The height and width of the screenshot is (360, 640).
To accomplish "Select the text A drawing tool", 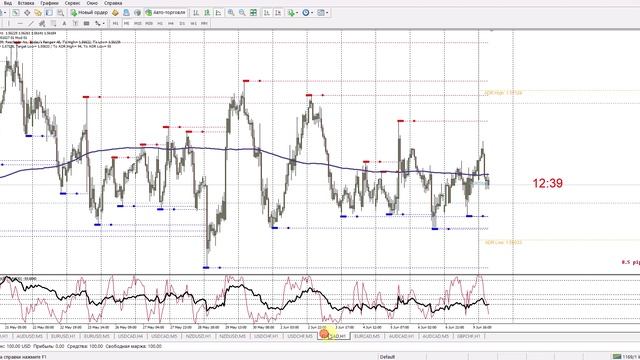I will coord(64,24).
